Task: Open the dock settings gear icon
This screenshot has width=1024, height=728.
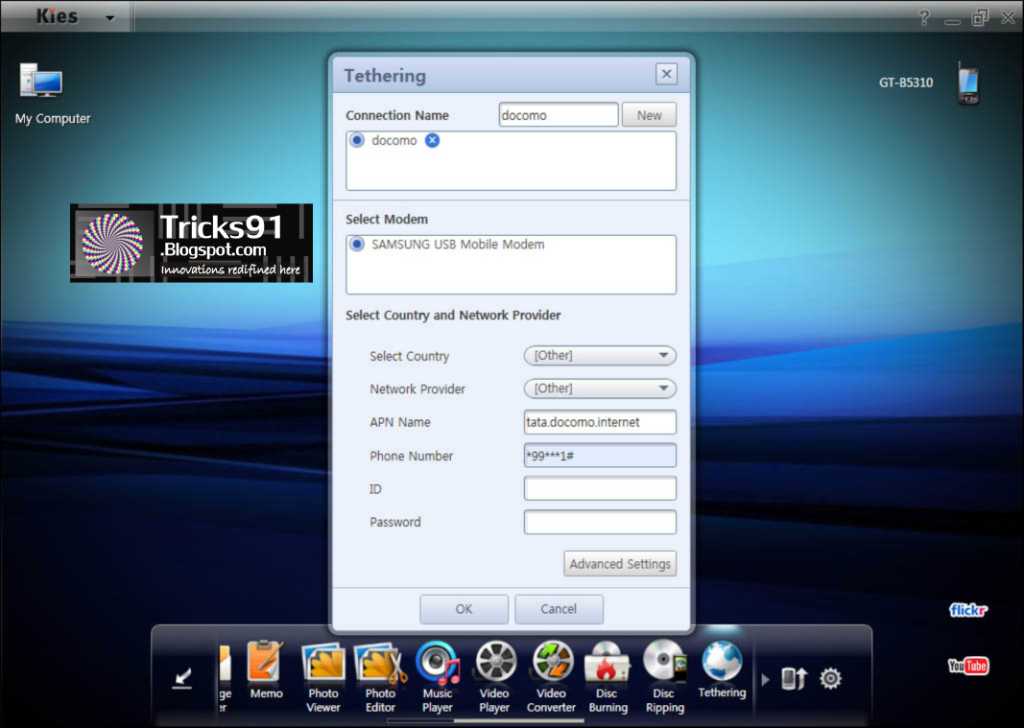Action: pyautogui.click(x=831, y=678)
